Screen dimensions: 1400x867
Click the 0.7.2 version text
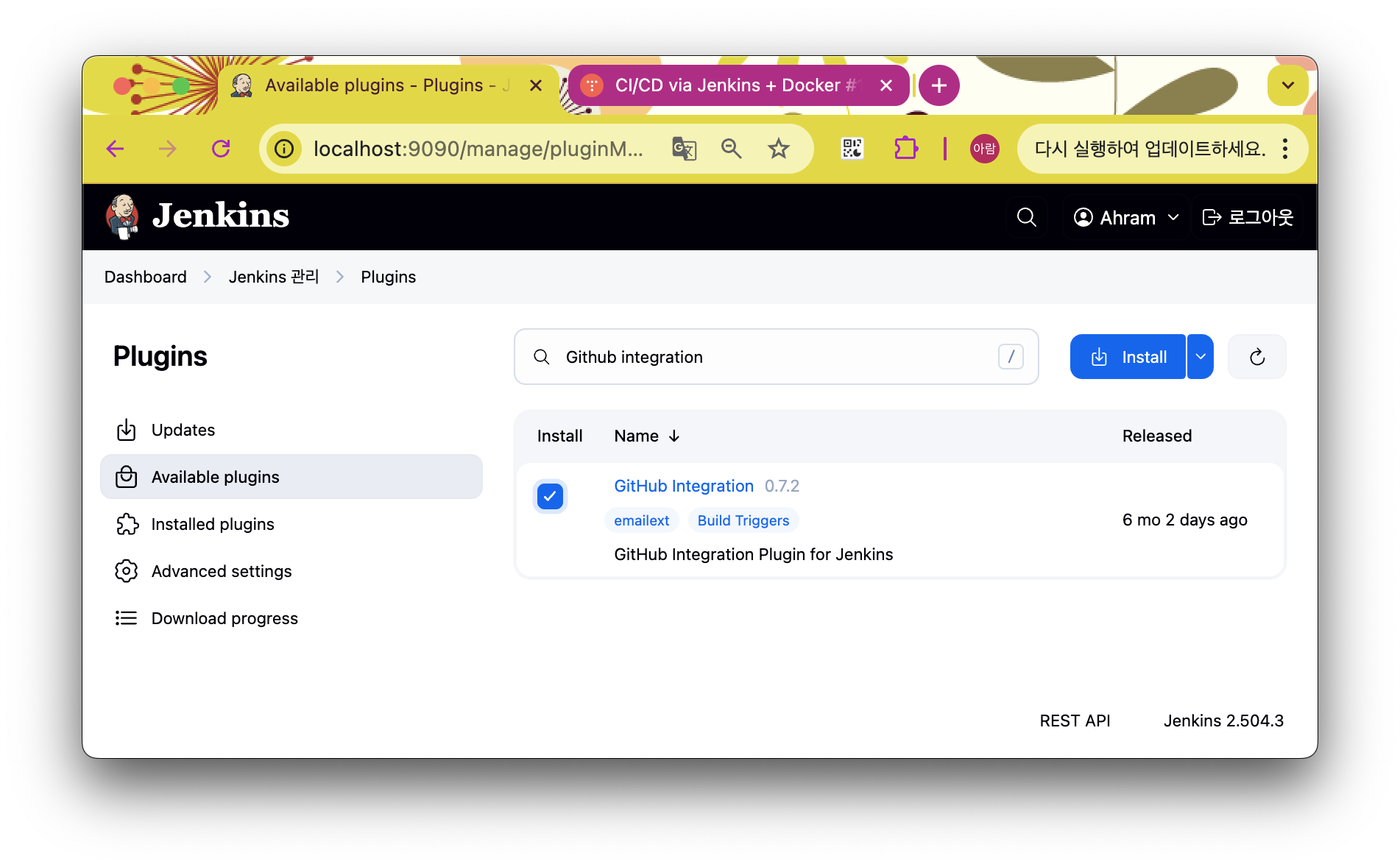pyautogui.click(x=782, y=486)
